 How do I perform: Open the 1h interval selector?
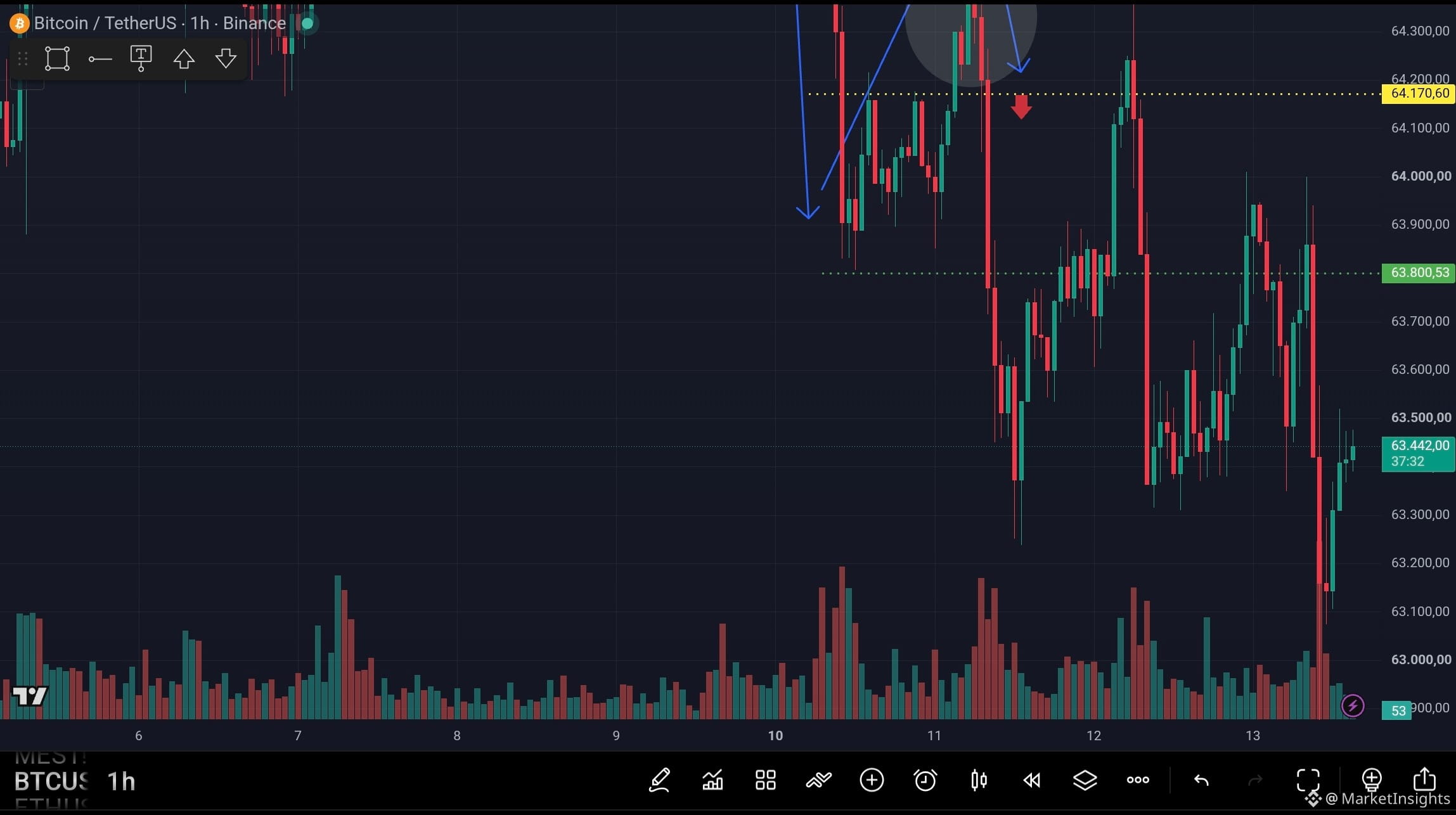[122, 781]
